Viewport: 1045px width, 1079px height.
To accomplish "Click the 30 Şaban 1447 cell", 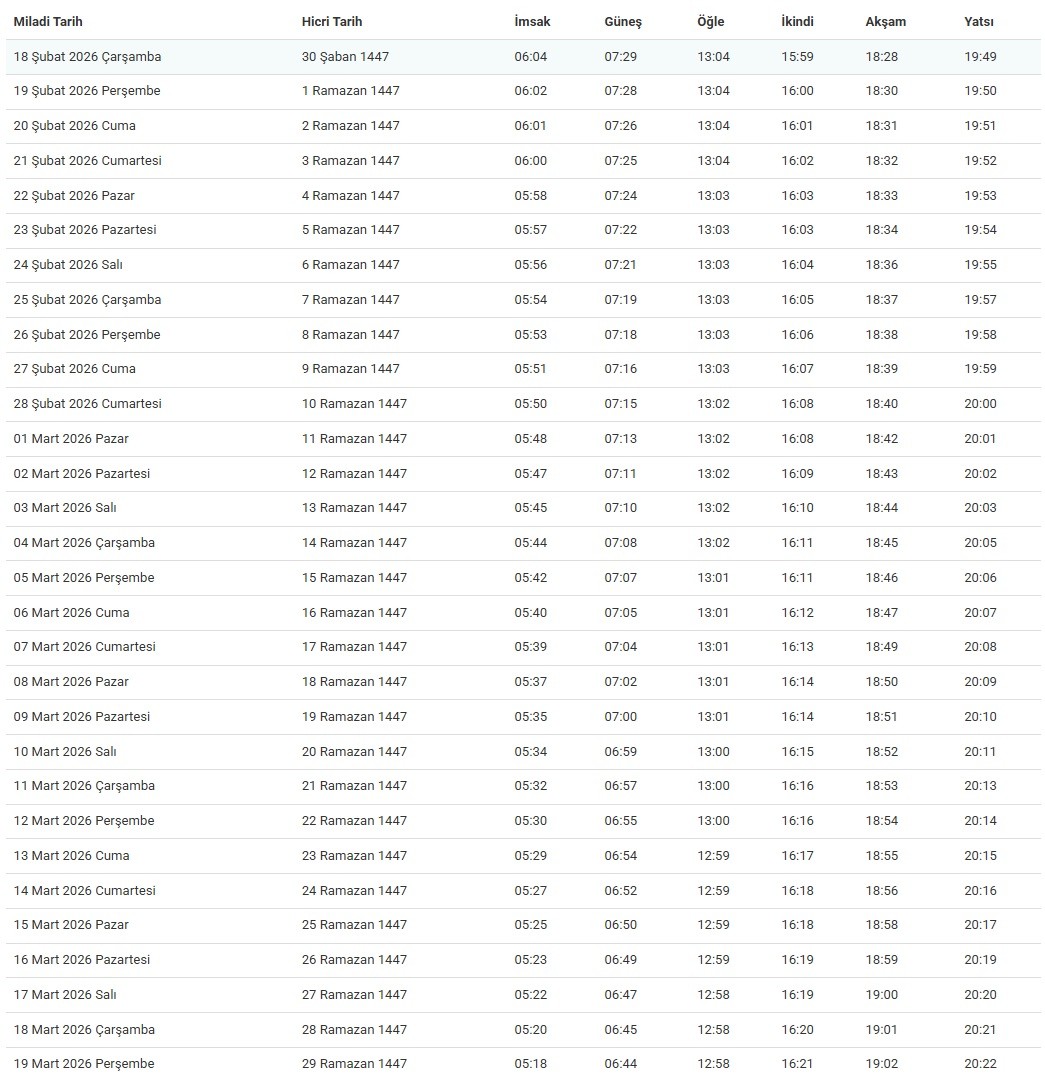I will [345, 57].
